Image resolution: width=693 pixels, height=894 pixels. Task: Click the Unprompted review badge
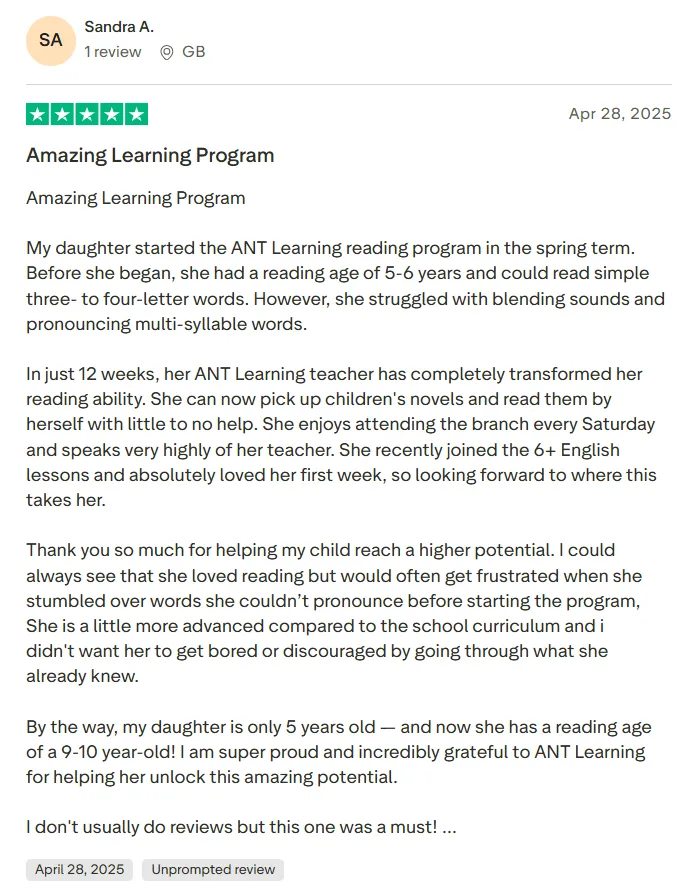pyautogui.click(x=213, y=869)
